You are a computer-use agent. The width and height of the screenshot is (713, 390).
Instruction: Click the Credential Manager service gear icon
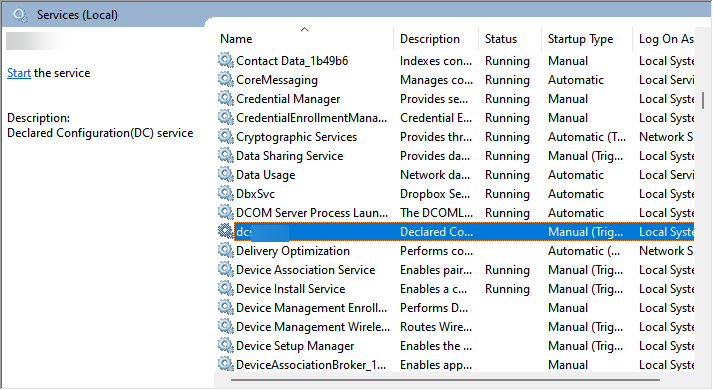click(226, 98)
